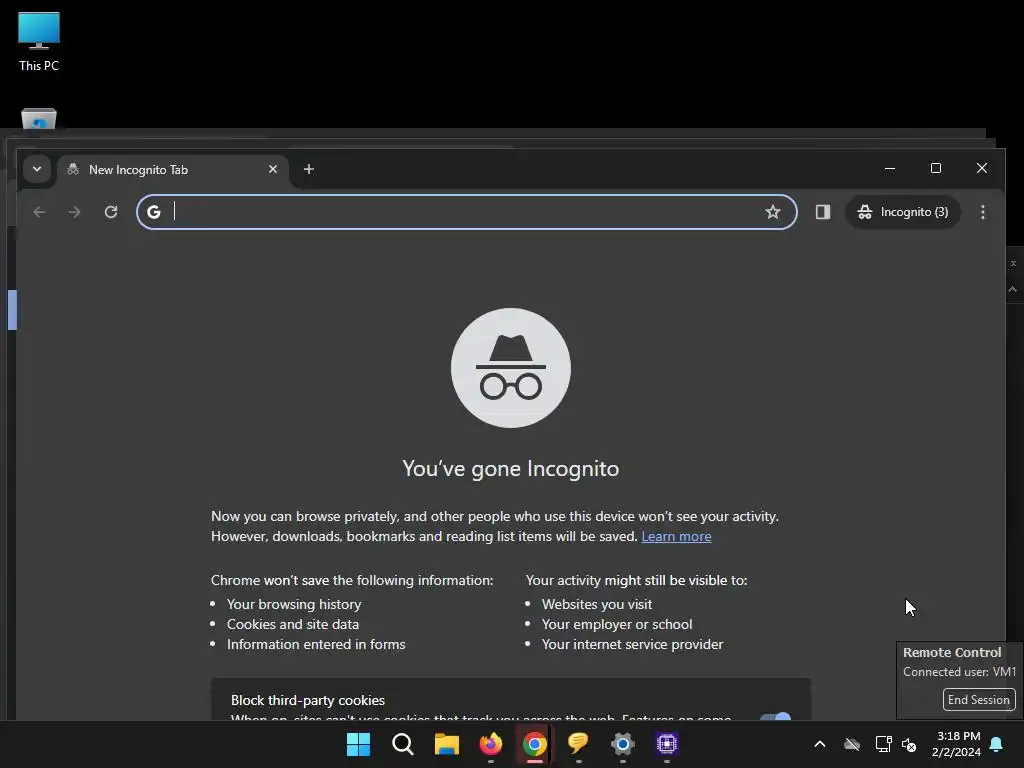The width and height of the screenshot is (1024, 768).
Task: Click the You've gone Incognito heading
Action: [511, 469]
